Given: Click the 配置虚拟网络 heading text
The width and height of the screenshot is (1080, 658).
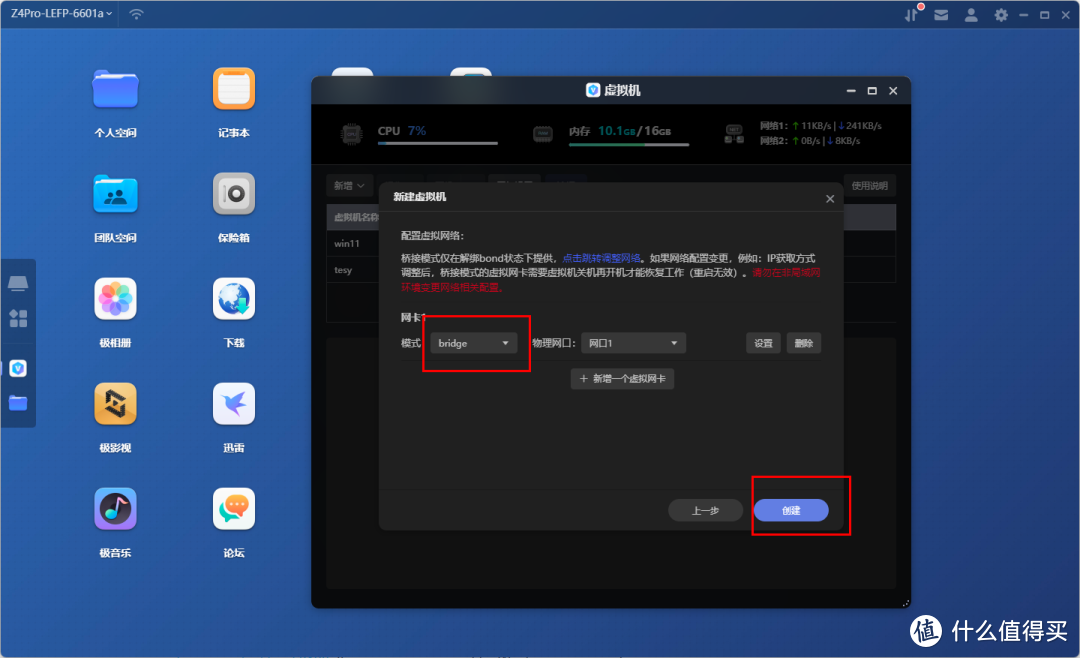Looking at the screenshot, I should (433, 236).
